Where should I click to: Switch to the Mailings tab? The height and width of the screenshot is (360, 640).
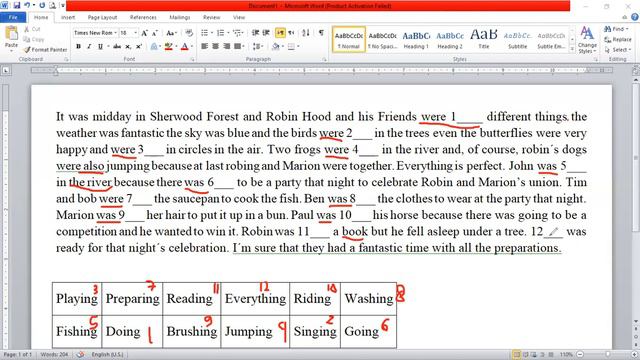click(x=180, y=17)
